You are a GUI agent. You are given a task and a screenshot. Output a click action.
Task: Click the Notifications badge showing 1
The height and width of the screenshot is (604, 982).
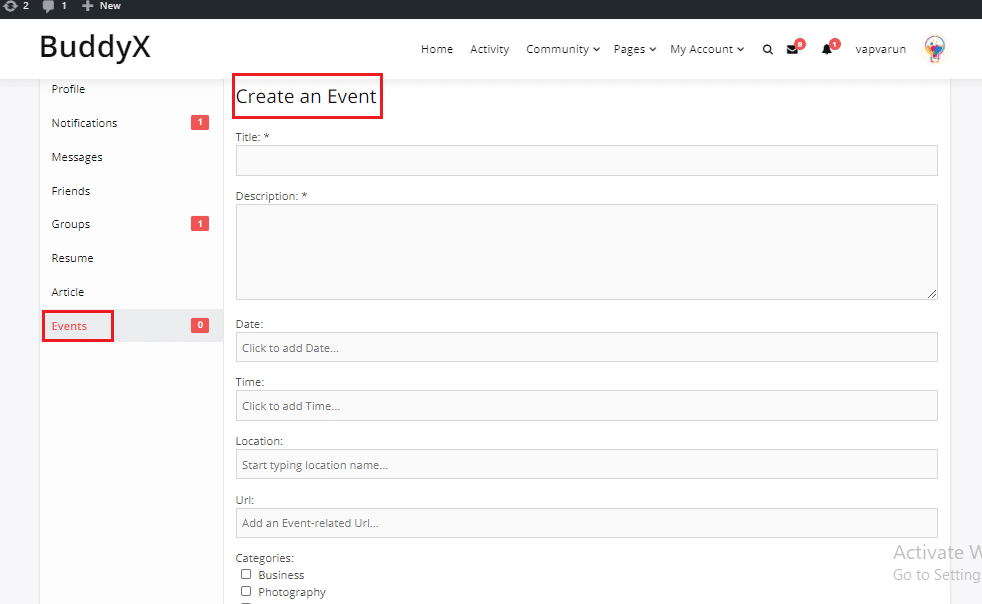tap(200, 122)
